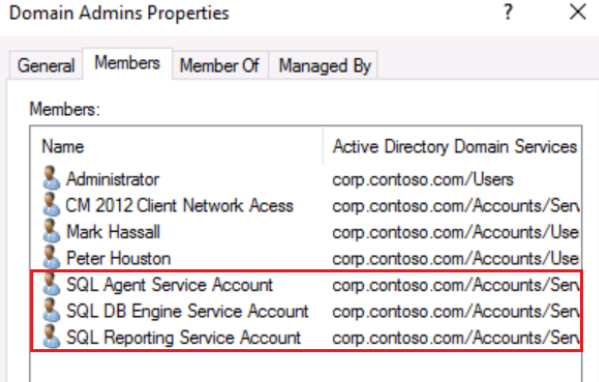Open the help question mark button
This screenshot has width=599, height=382.
[508, 12]
